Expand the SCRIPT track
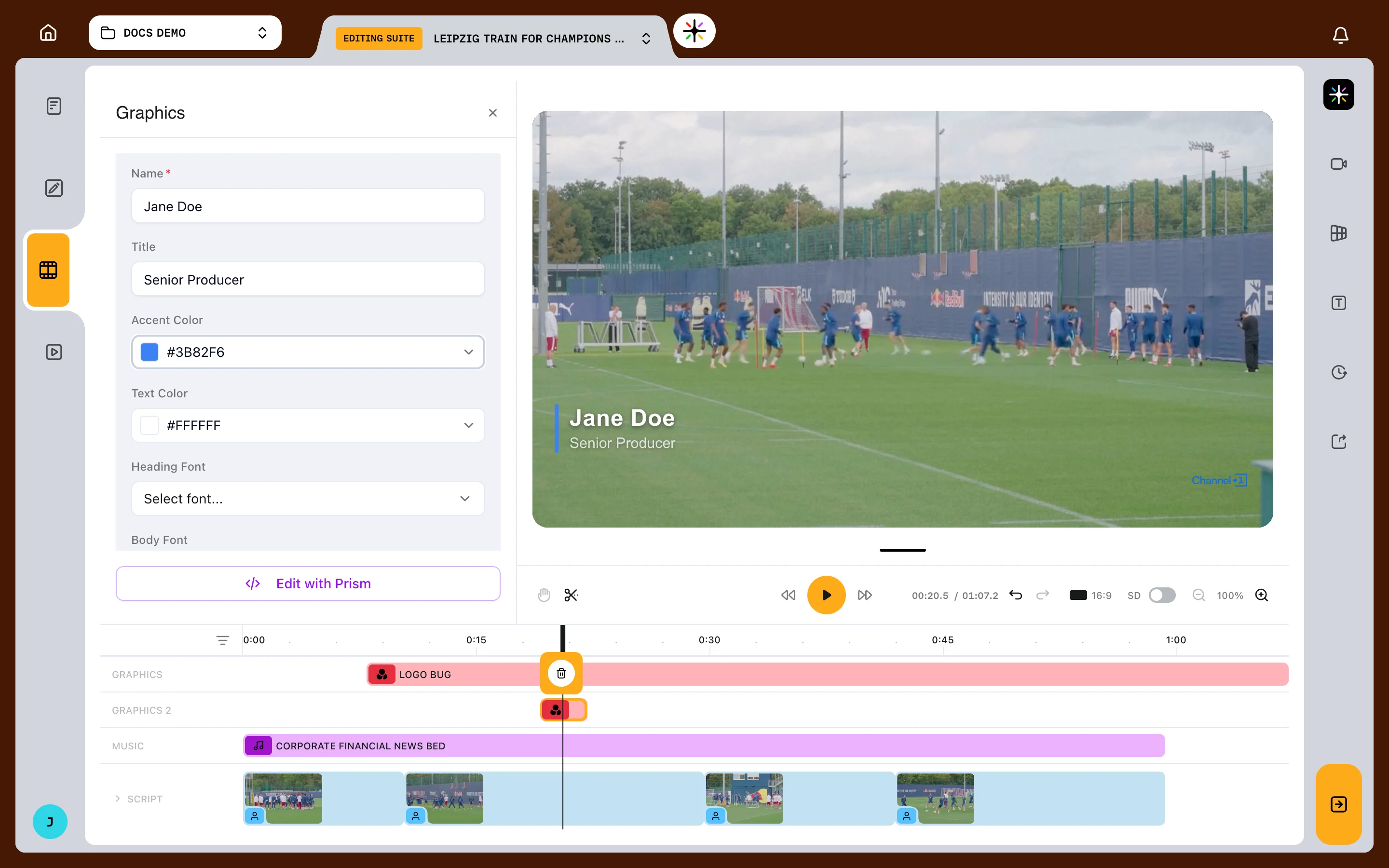1389x868 pixels. [x=117, y=799]
